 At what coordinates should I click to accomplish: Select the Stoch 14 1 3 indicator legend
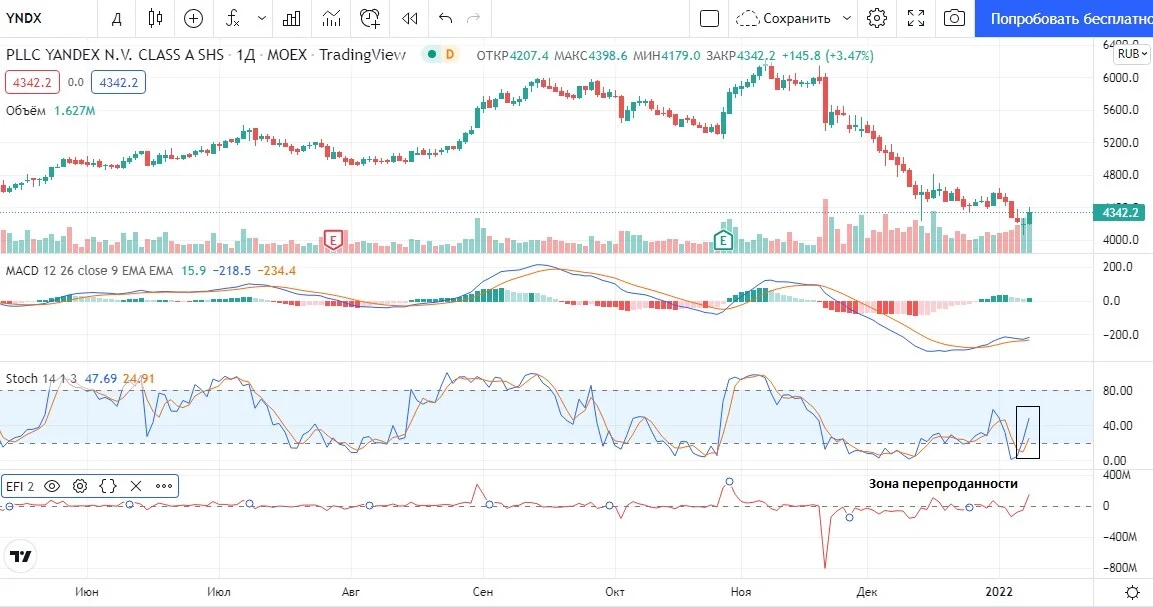point(41,378)
